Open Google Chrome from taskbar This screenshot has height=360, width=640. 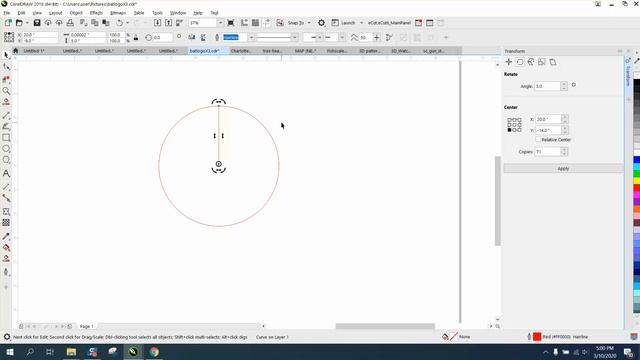154,352
